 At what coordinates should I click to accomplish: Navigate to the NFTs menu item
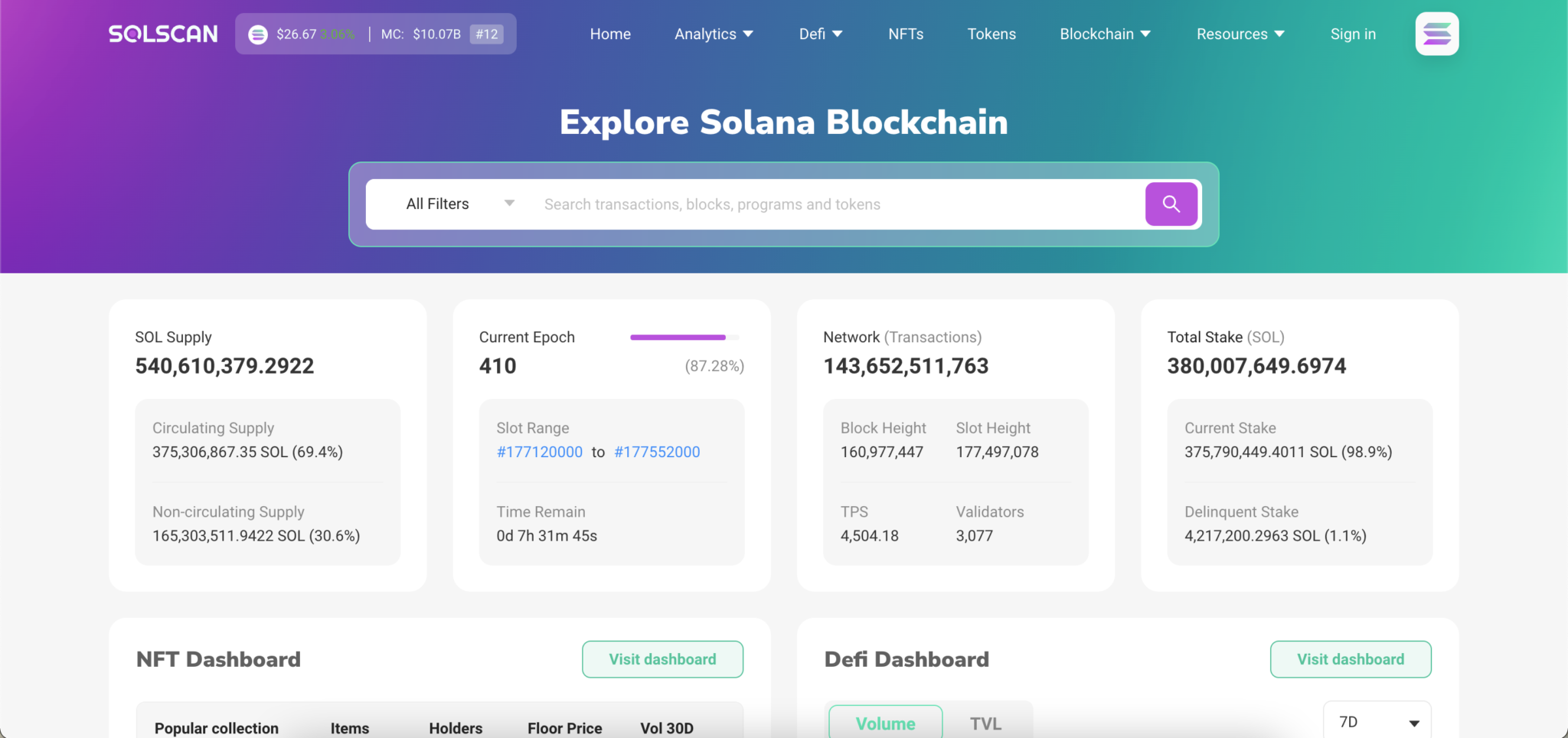point(904,34)
